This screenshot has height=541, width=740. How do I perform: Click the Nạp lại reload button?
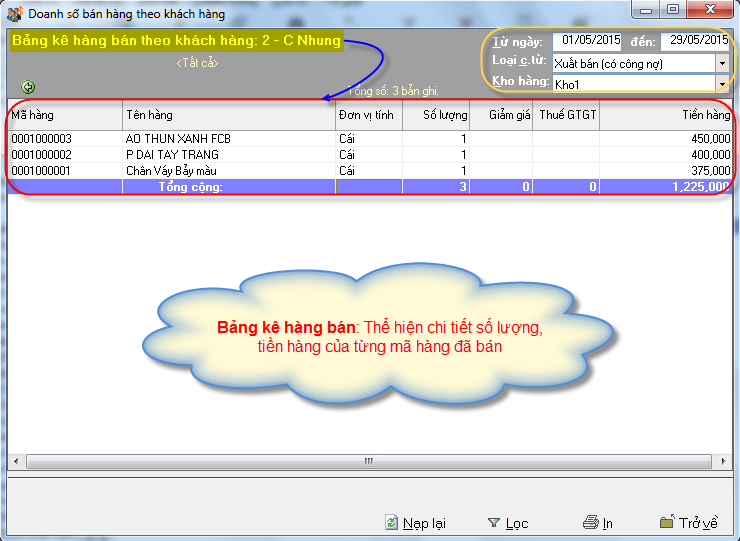tap(415, 523)
